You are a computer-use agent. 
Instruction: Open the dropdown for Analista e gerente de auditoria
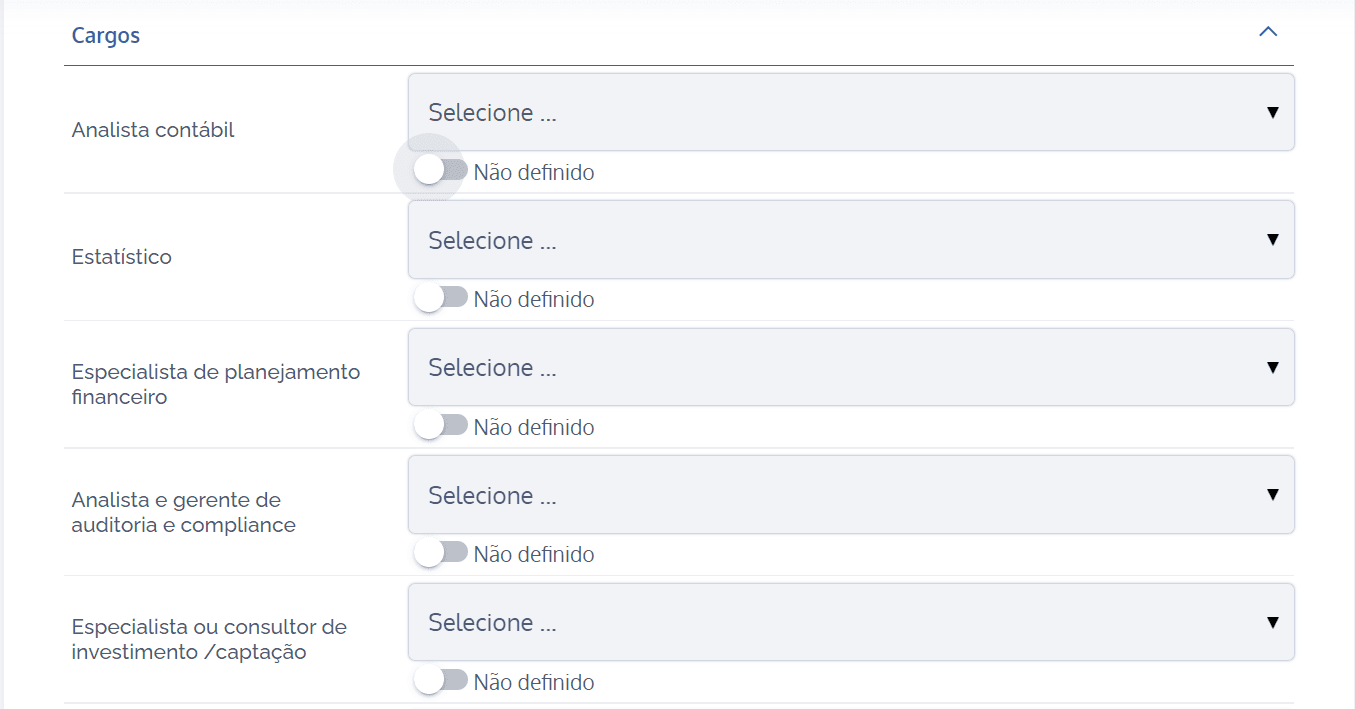click(850, 494)
